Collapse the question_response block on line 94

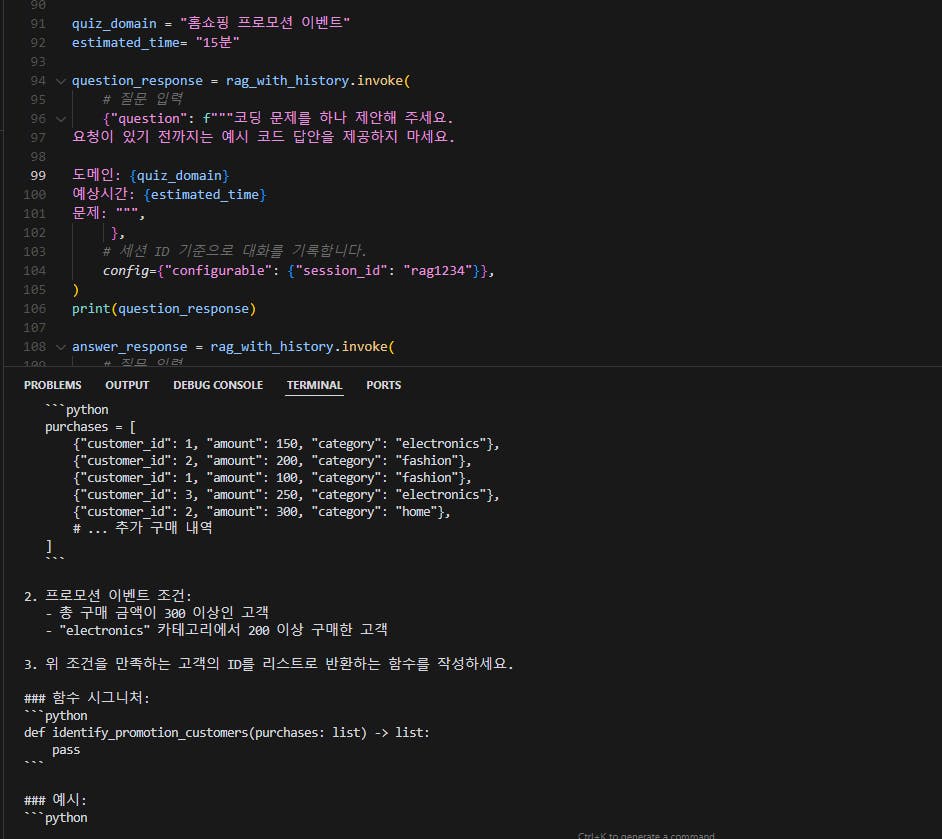tap(61, 81)
